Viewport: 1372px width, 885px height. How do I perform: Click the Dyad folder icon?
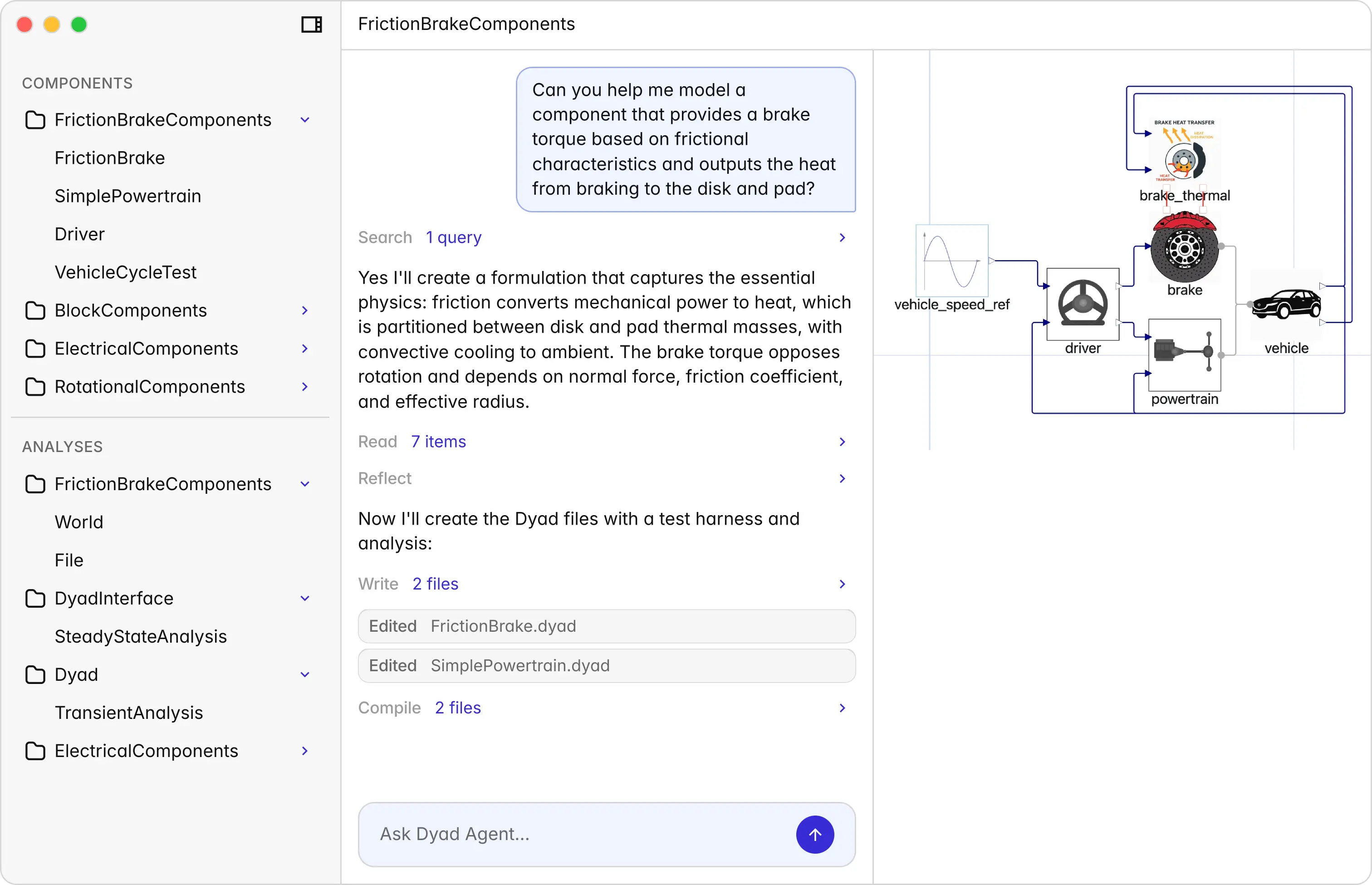[35, 675]
